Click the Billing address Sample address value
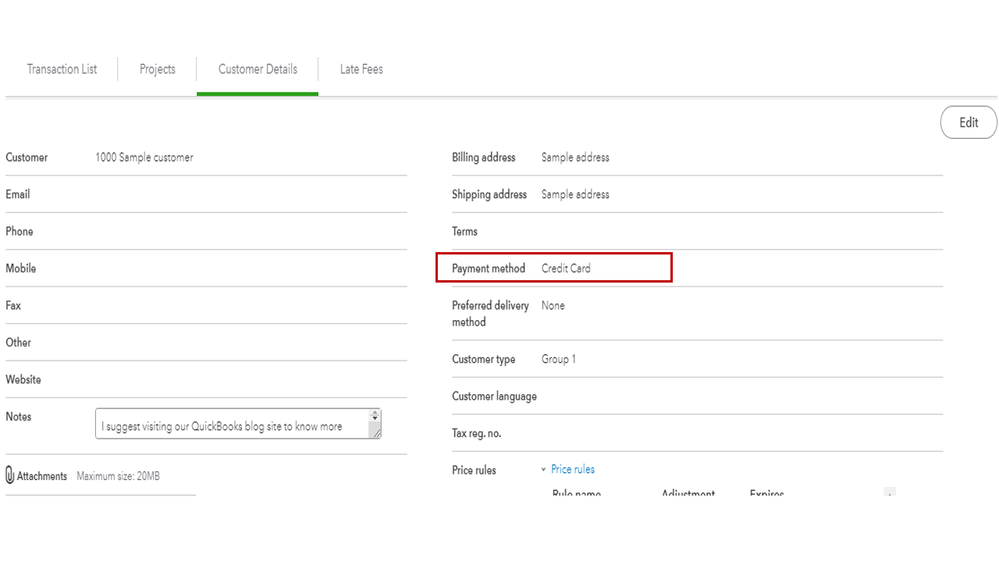The image size is (999, 562). click(575, 157)
